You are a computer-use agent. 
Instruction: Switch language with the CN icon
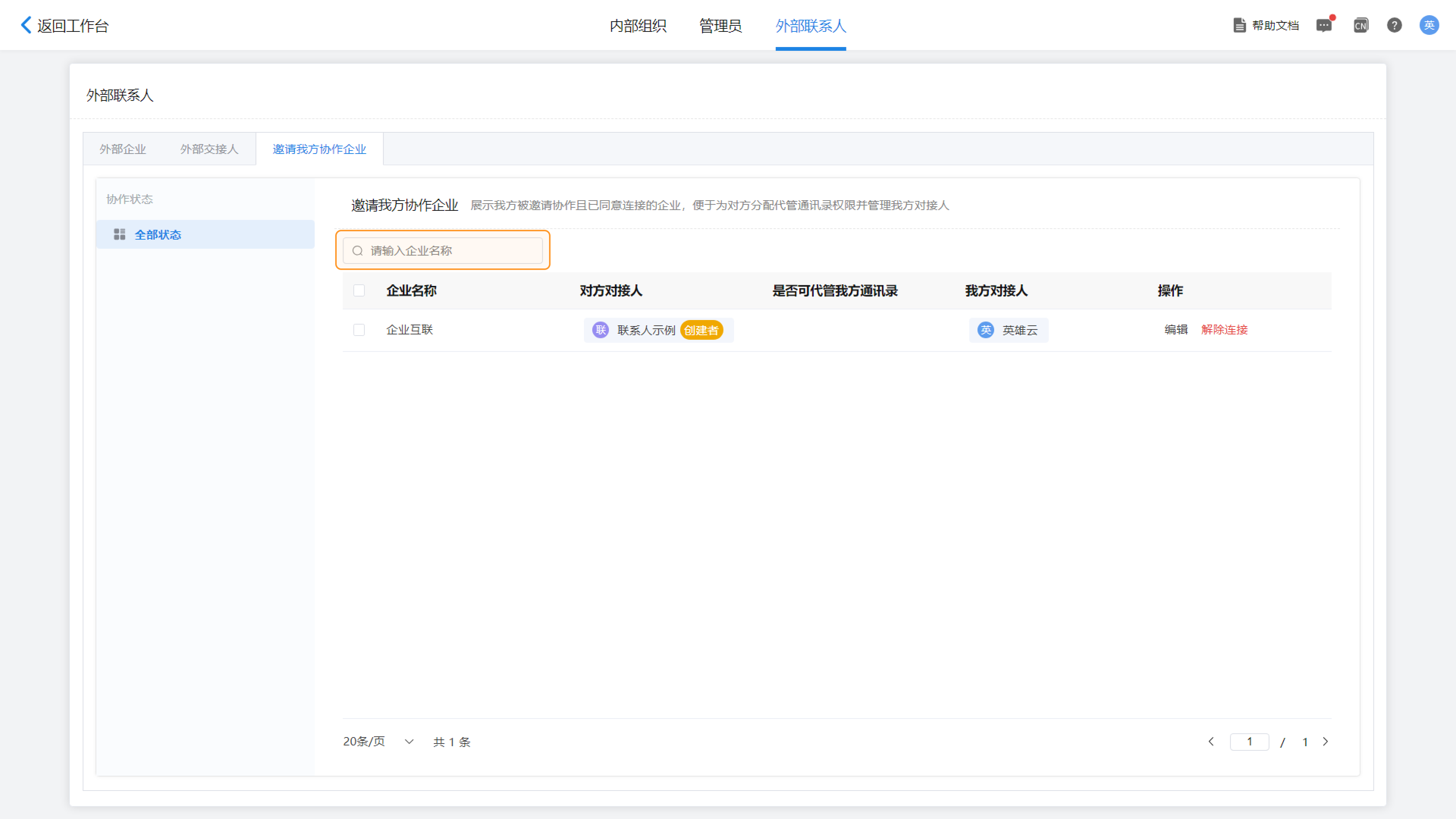click(1361, 25)
